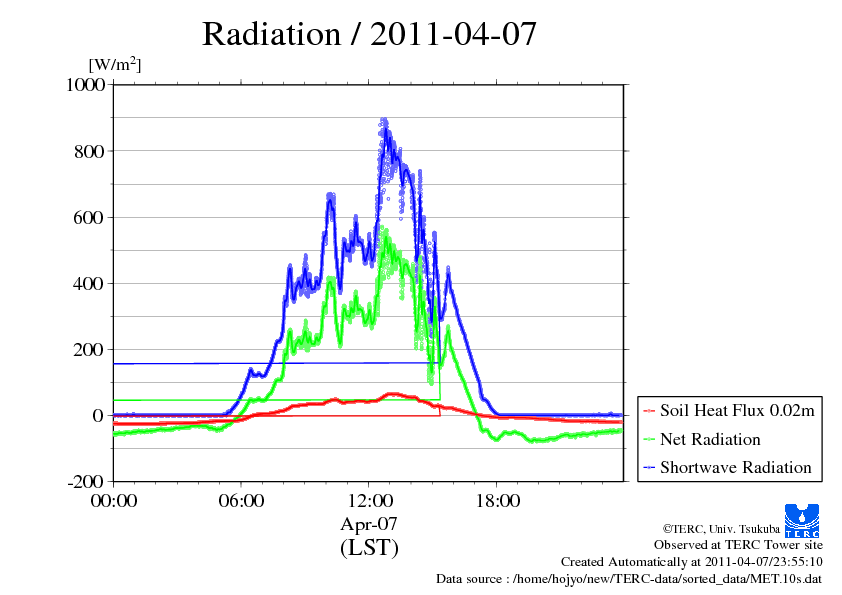Select the 'Soil Heat Flux 0.02m' legend label

coord(735,411)
